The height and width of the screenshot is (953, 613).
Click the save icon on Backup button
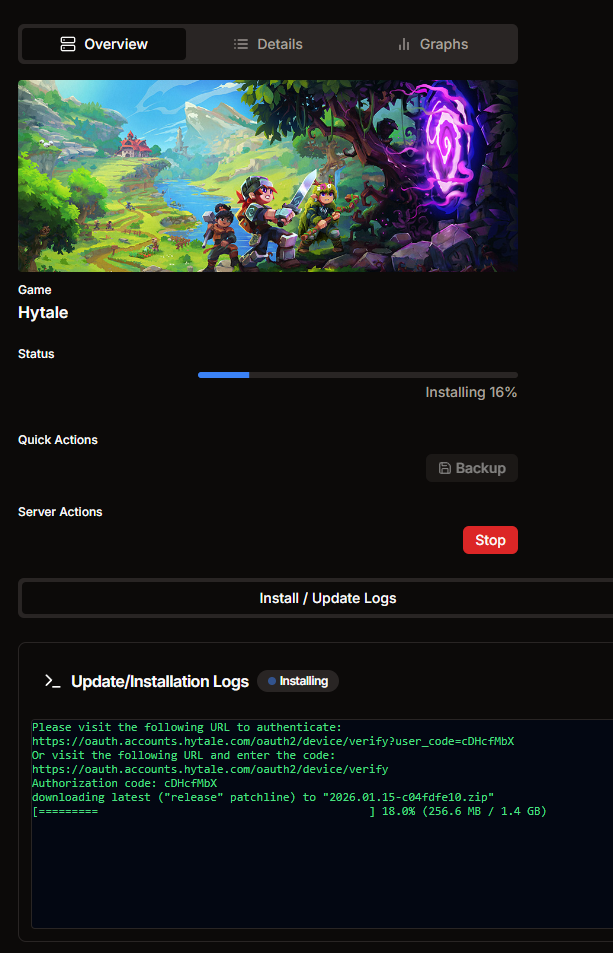click(x=445, y=468)
